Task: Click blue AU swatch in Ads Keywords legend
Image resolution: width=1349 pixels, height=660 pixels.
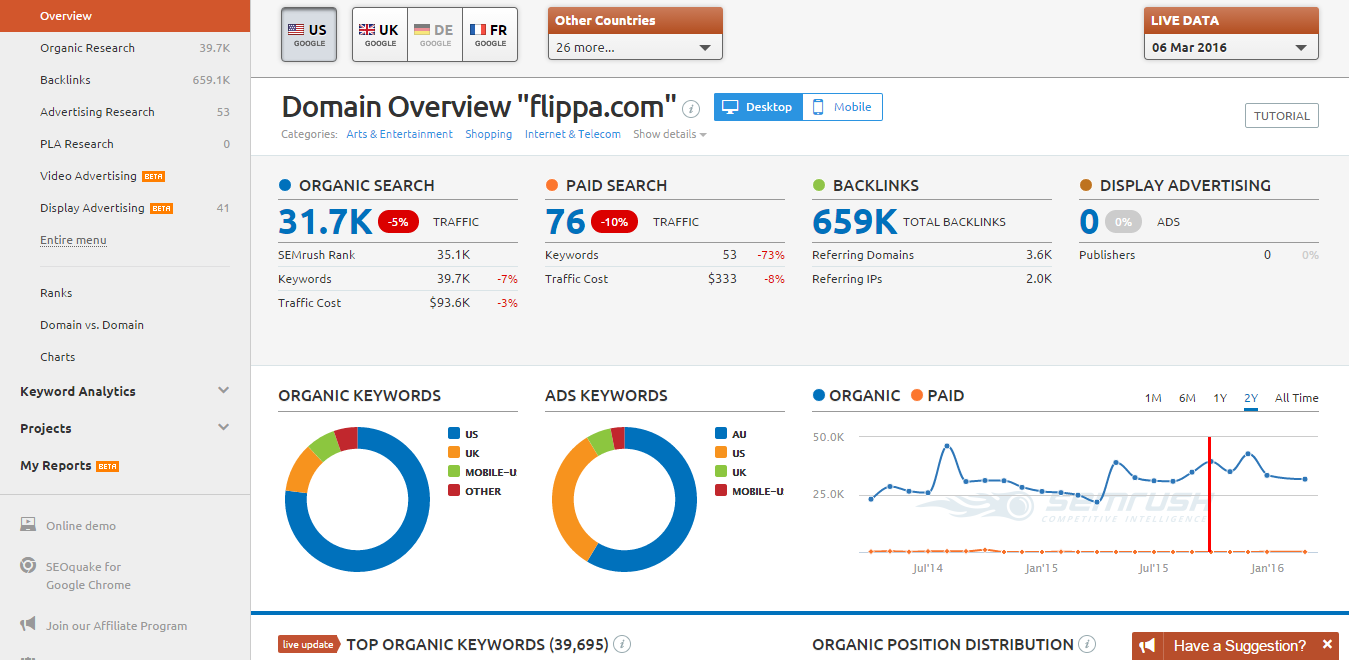Action: click(721, 434)
